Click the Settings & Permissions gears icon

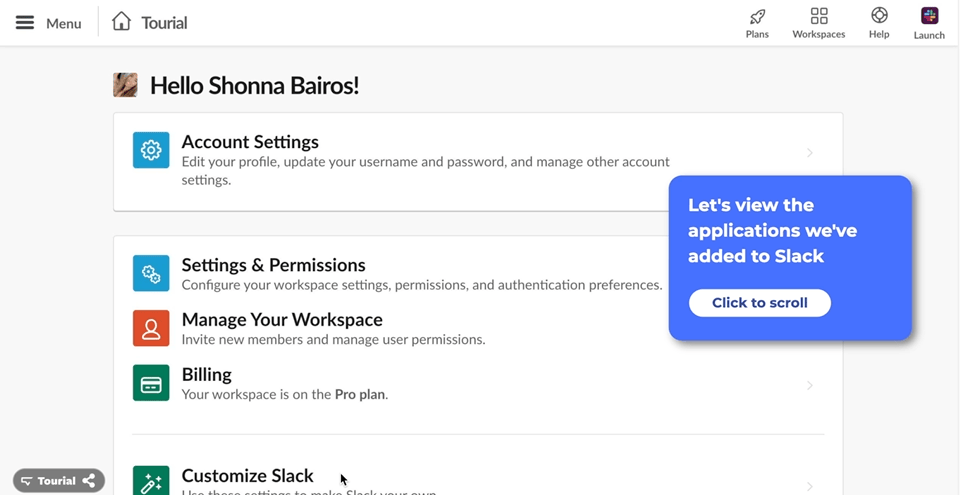(151, 274)
